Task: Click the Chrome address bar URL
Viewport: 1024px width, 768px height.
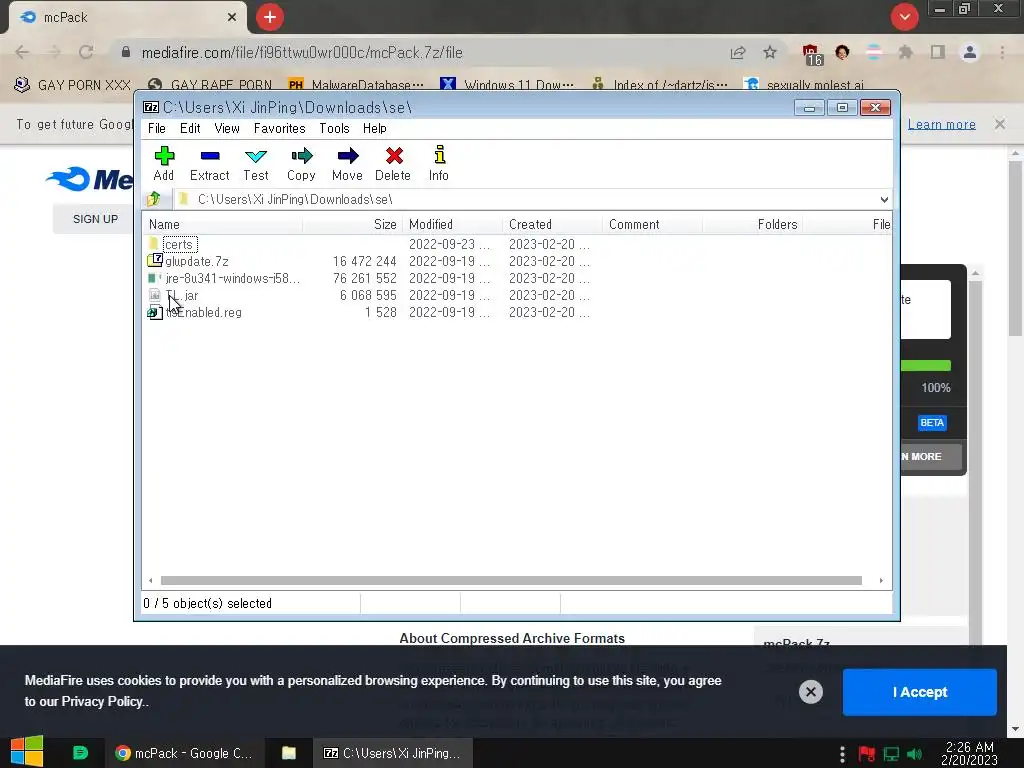Action: click(302, 52)
